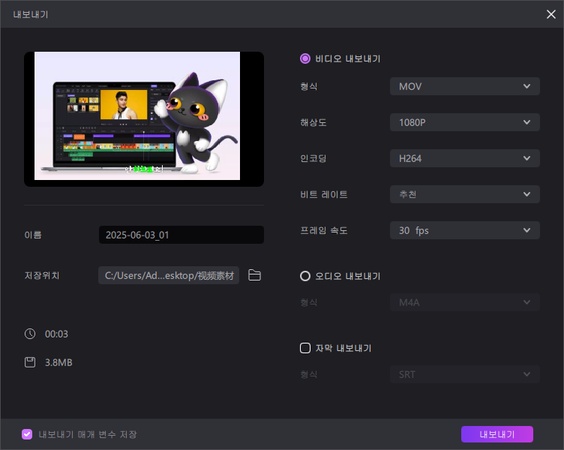Click the 저장위치 path field
The height and width of the screenshot is (450, 564).
[x=169, y=275]
